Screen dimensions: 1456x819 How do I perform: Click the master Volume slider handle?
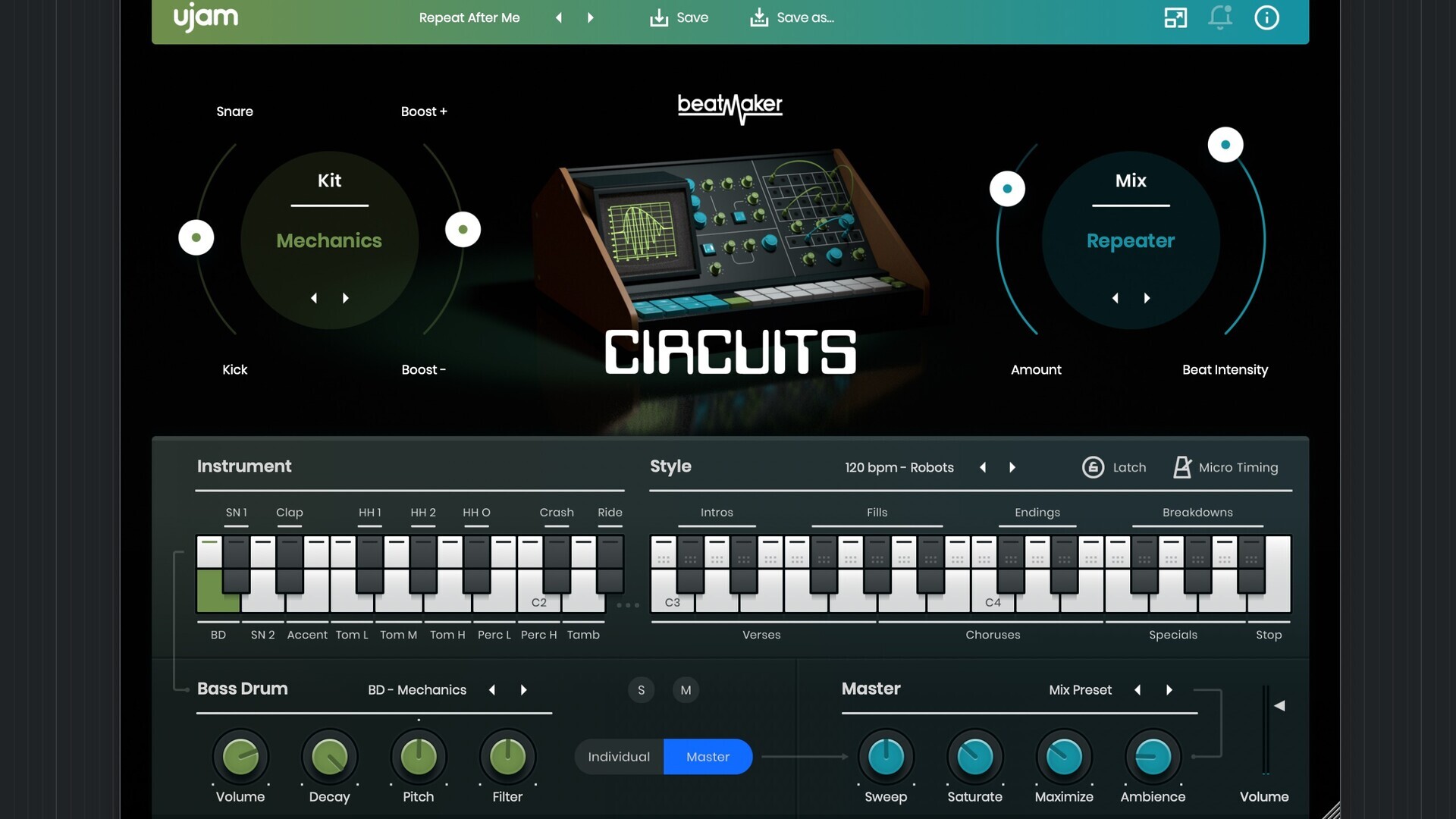pyautogui.click(x=1279, y=705)
